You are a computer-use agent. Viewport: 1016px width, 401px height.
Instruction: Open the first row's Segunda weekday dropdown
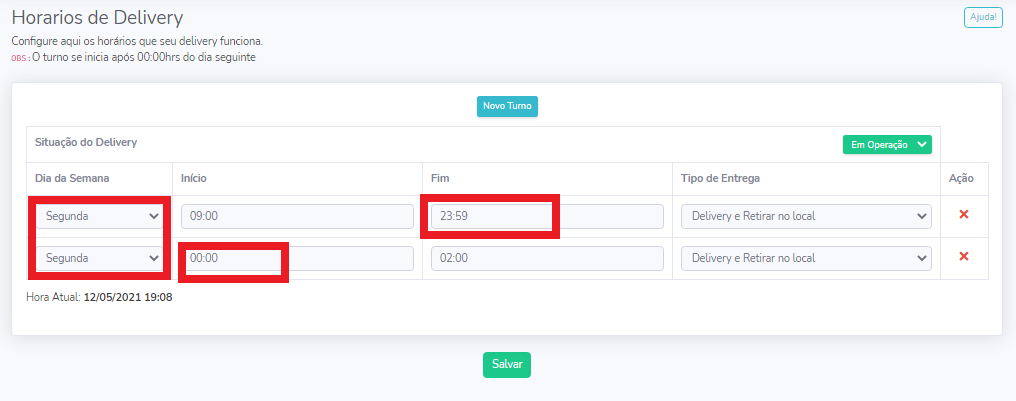click(99, 216)
